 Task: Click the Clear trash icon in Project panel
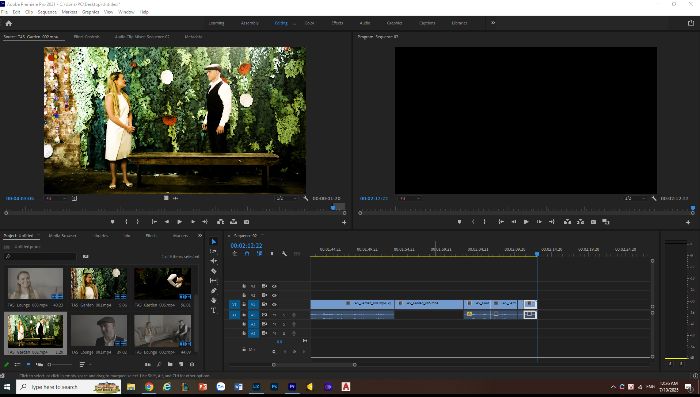pos(192,364)
